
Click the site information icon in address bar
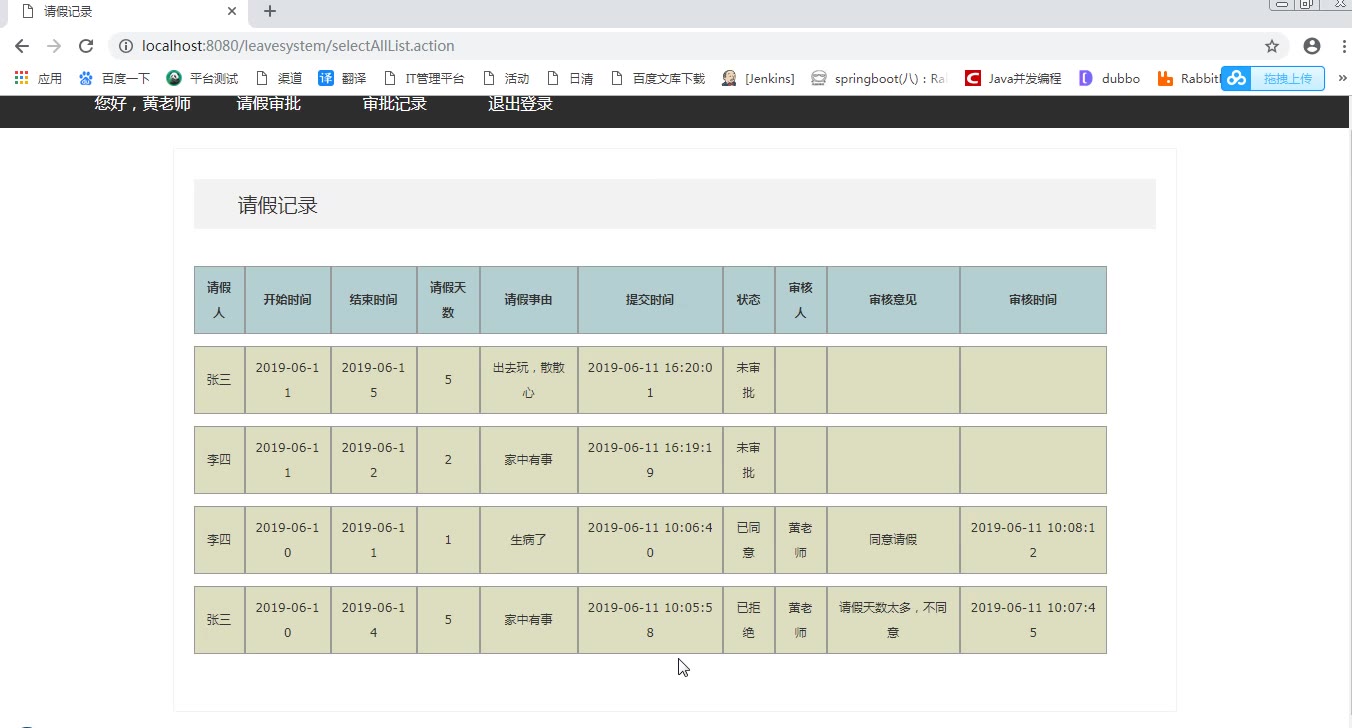click(126, 46)
